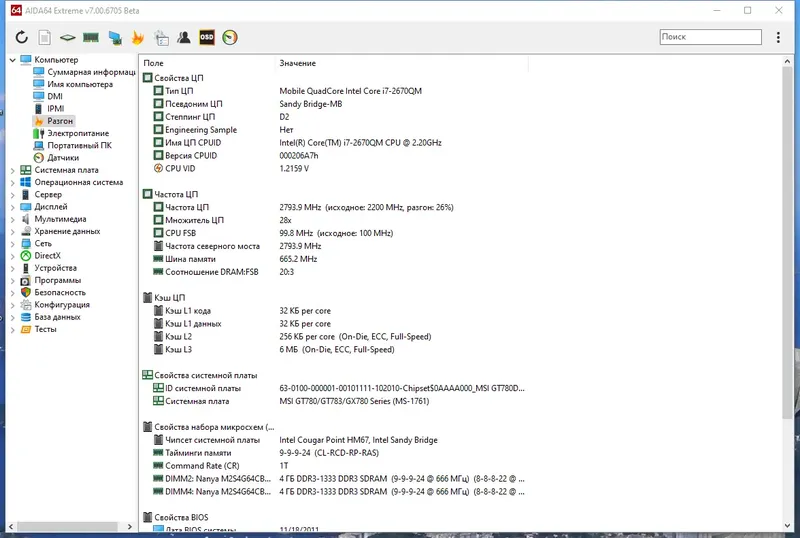Open the motherboard chip toolbar icon
The width and height of the screenshot is (800, 538).
67,37
